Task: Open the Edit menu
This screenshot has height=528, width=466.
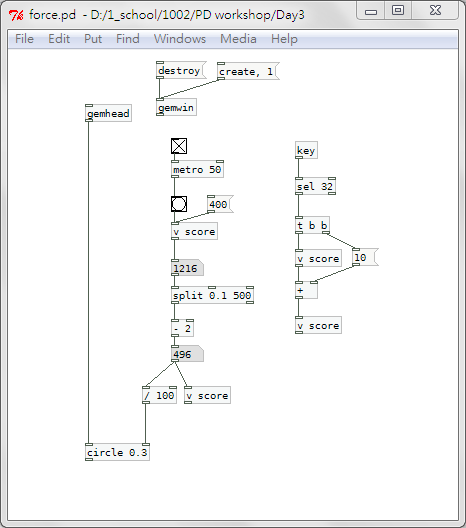Action: [59, 39]
